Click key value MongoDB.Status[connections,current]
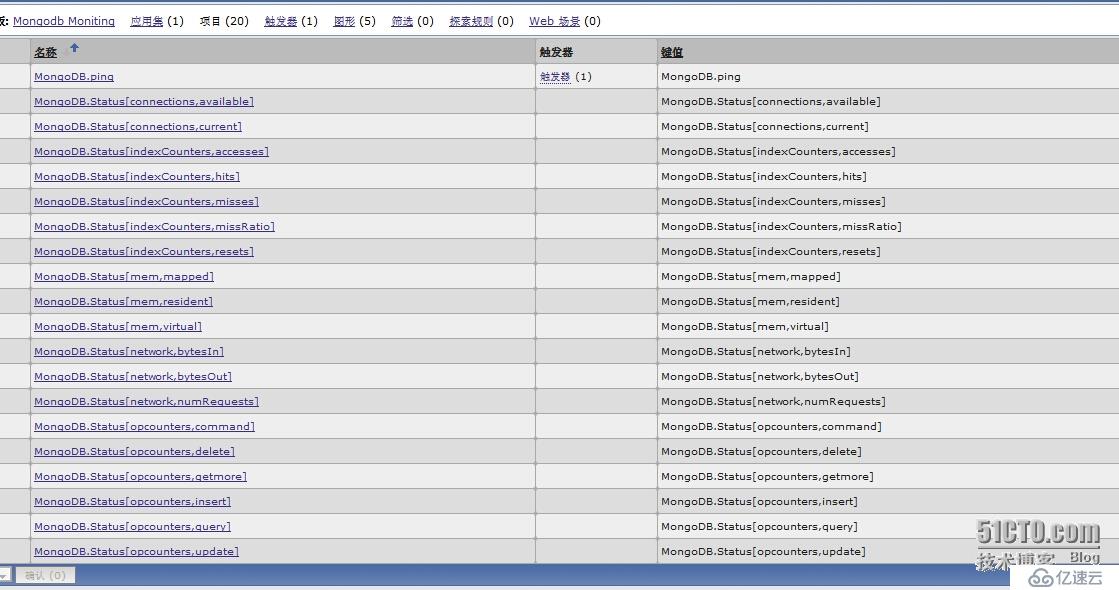 tap(765, 126)
